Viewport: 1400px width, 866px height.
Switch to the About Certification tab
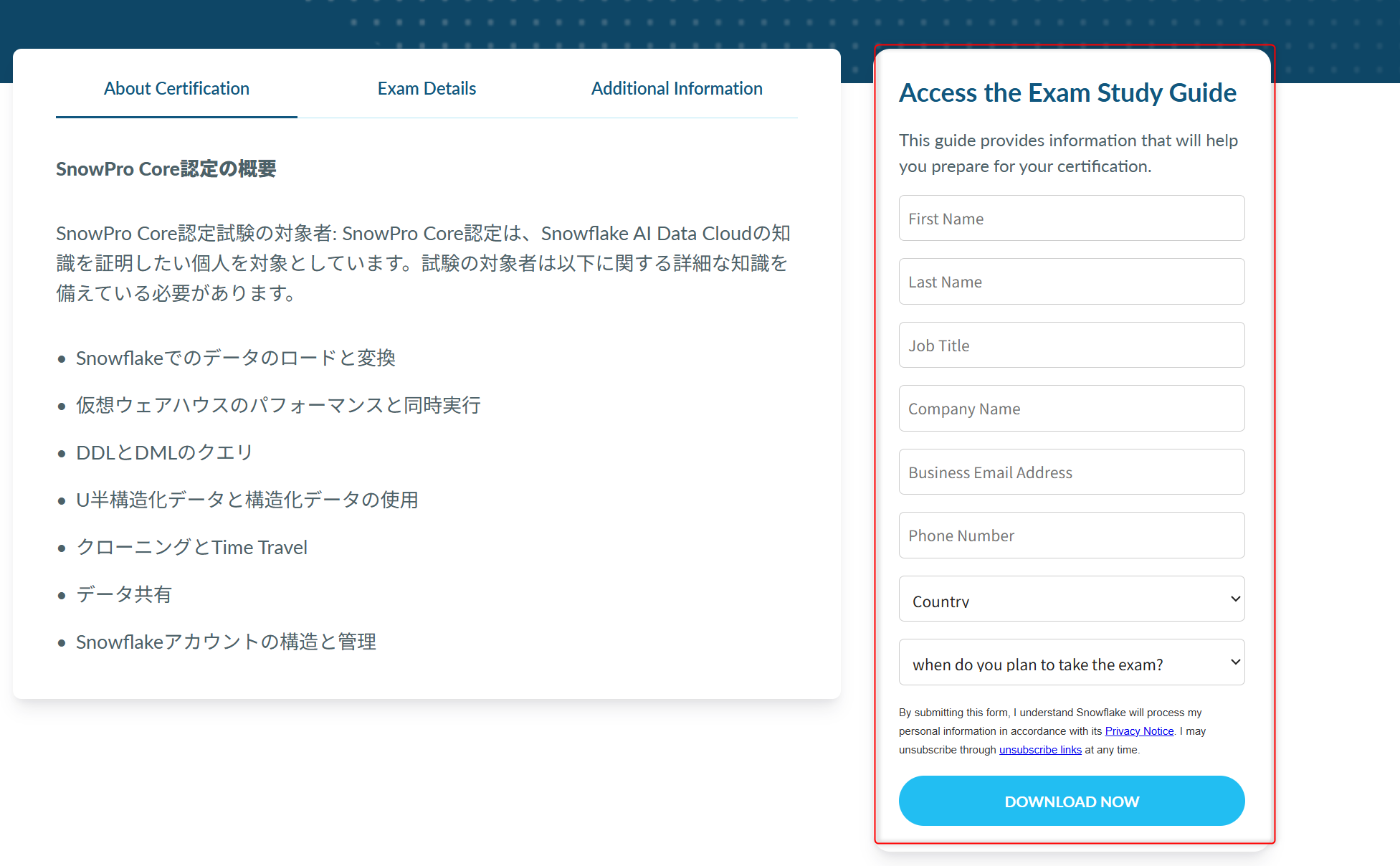tap(176, 88)
